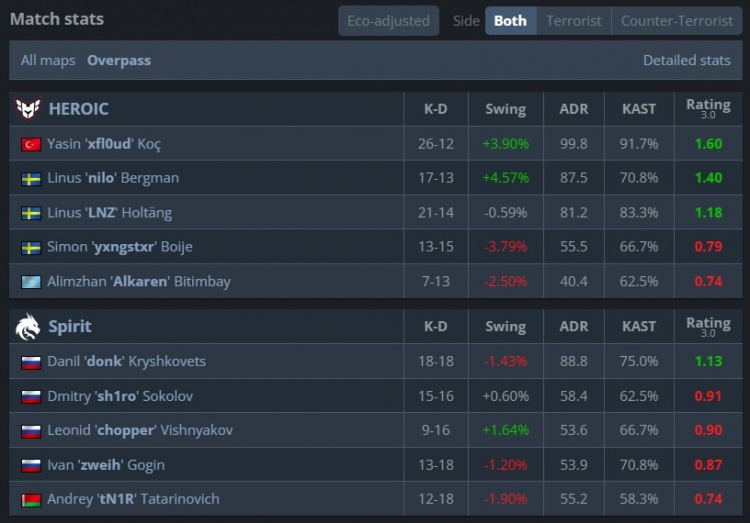The height and width of the screenshot is (523, 750).
Task: Click the Spirit dragon logo icon
Action: [28, 326]
